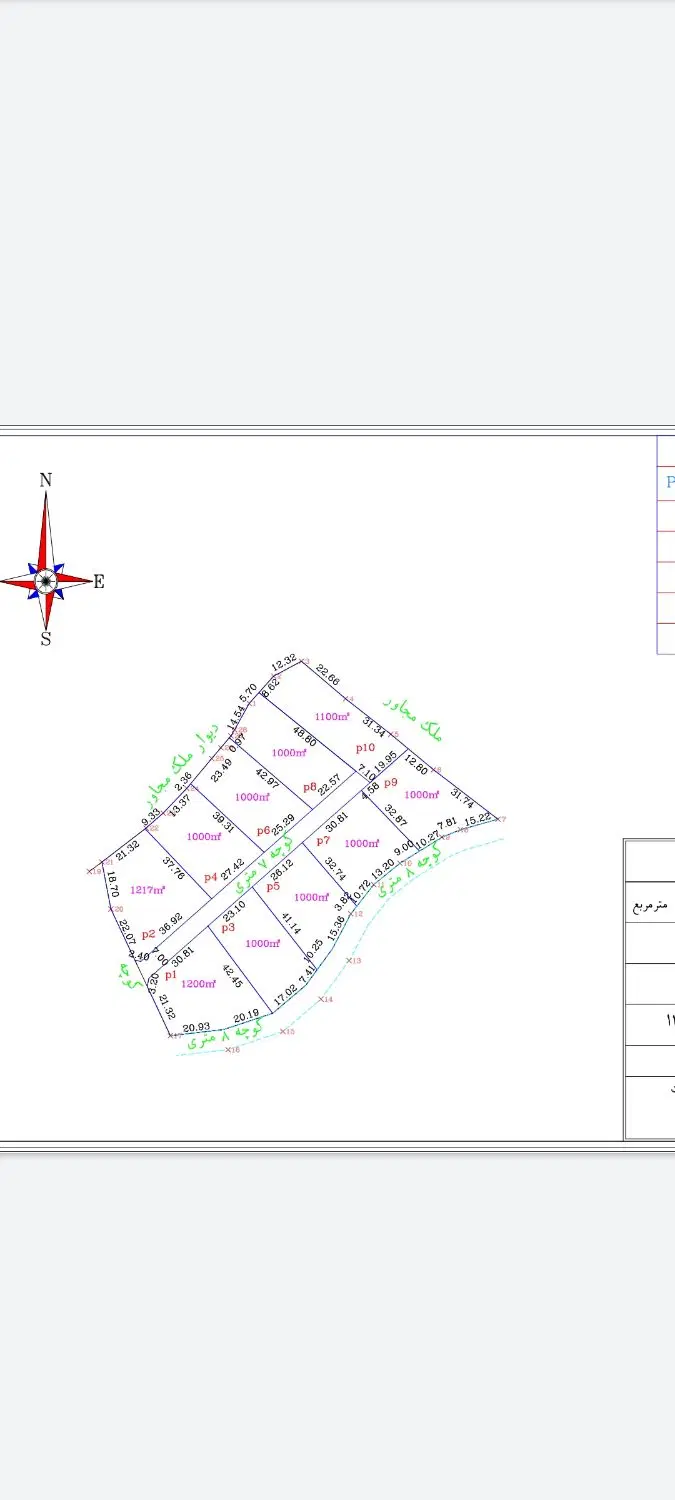The height and width of the screenshot is (1500, 675).
Task: Click the 25.29 dimension value
Action: tap(283, 826)
